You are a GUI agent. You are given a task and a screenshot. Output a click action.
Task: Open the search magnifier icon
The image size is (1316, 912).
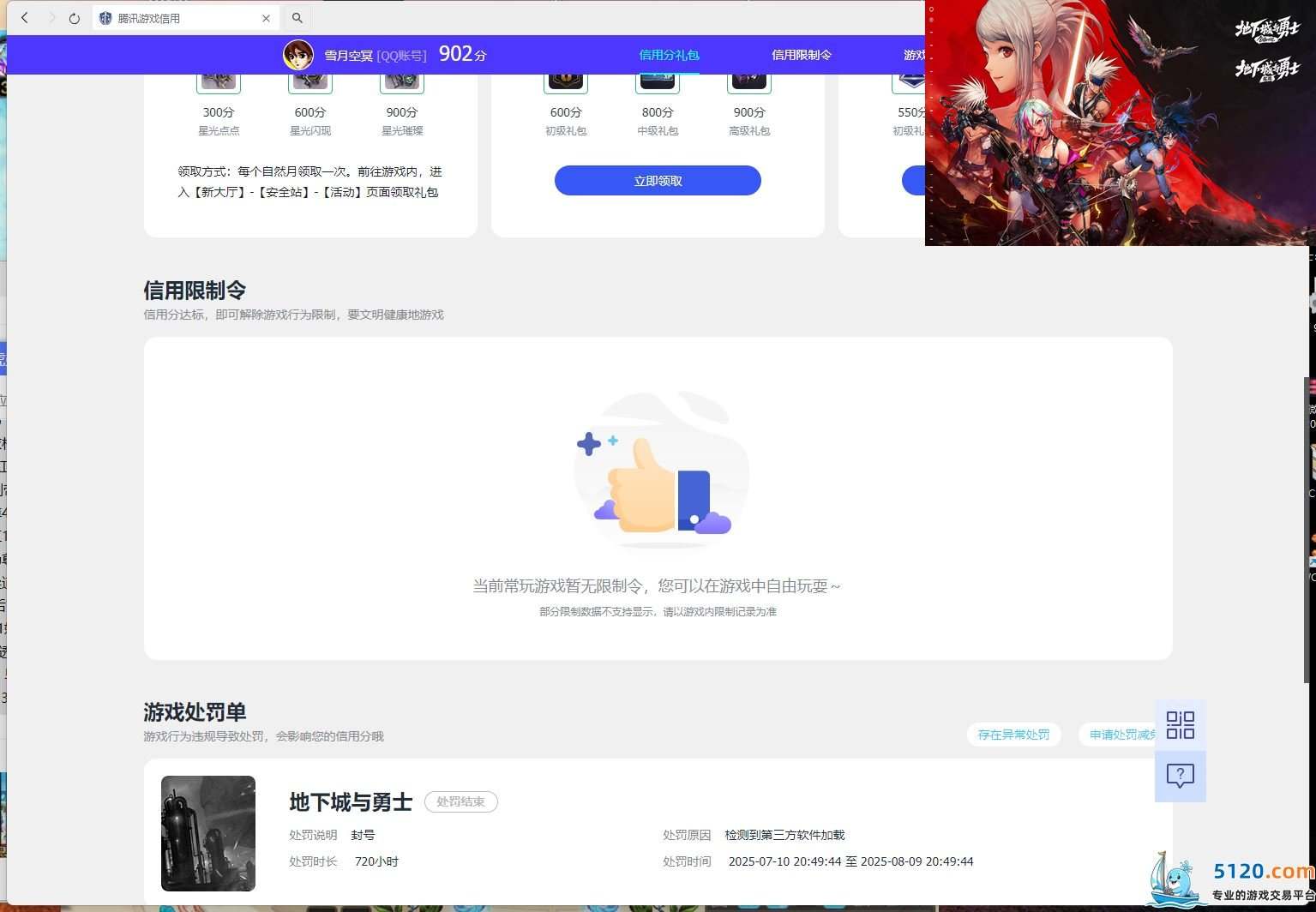click(x=297, y=18)
